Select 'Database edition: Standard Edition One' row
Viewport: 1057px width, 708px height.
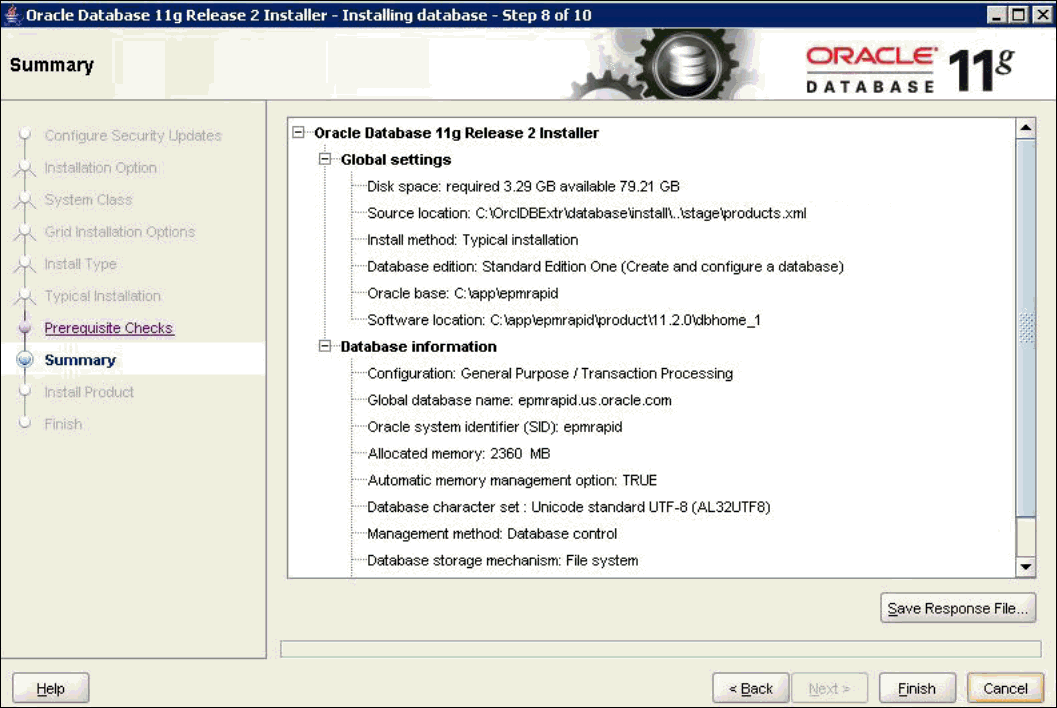click(x=605, y=266)
